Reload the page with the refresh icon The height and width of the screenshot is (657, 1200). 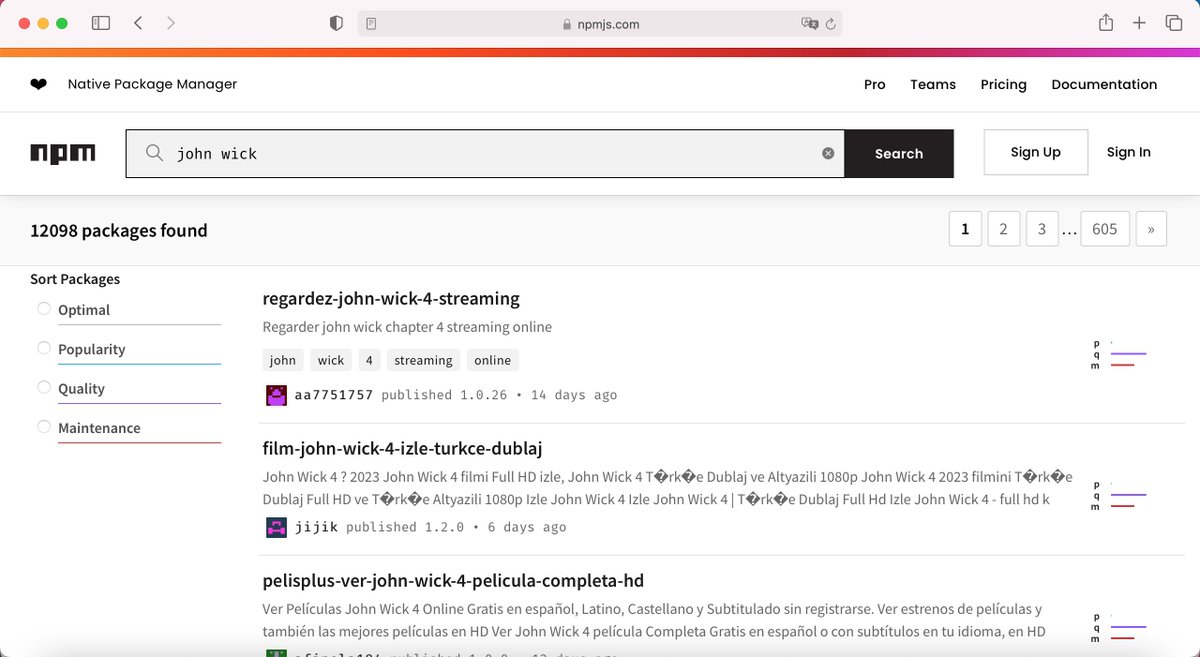[832, 24]
